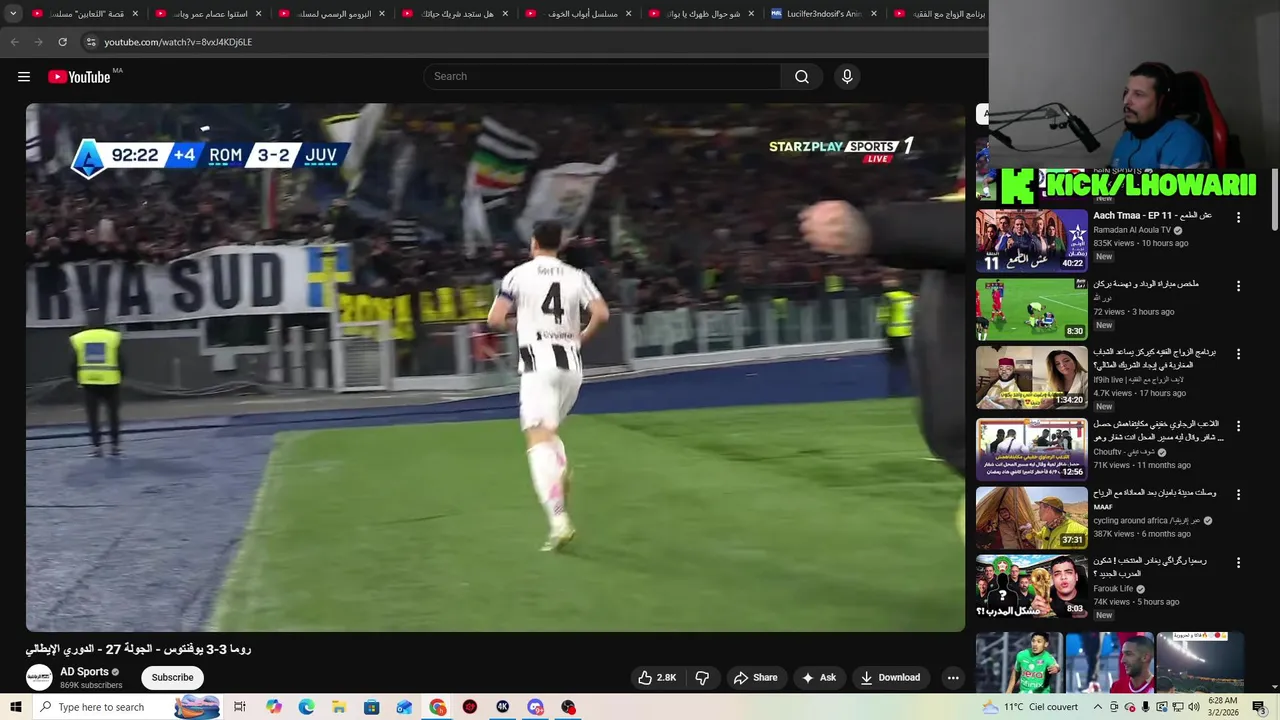The height and width of the screenshot is (720, 1280).
Task: Expand browser tab search dropdown arrow
Action: point(13,13)
